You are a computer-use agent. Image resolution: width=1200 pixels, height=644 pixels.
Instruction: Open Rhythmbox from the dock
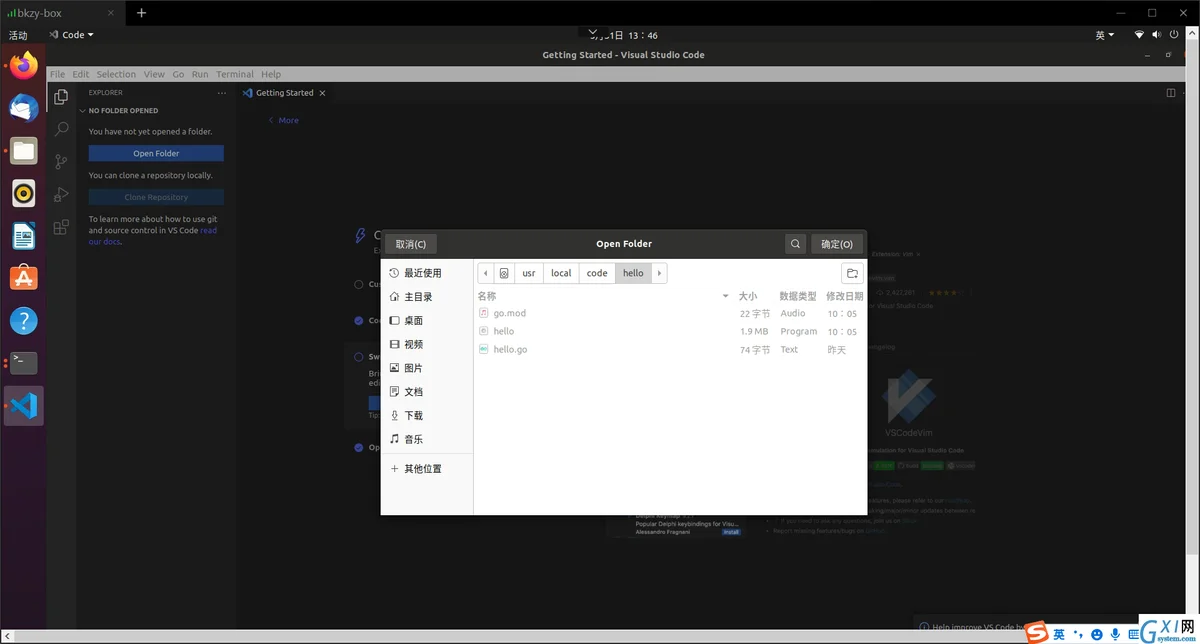click(x=24, y=193)
